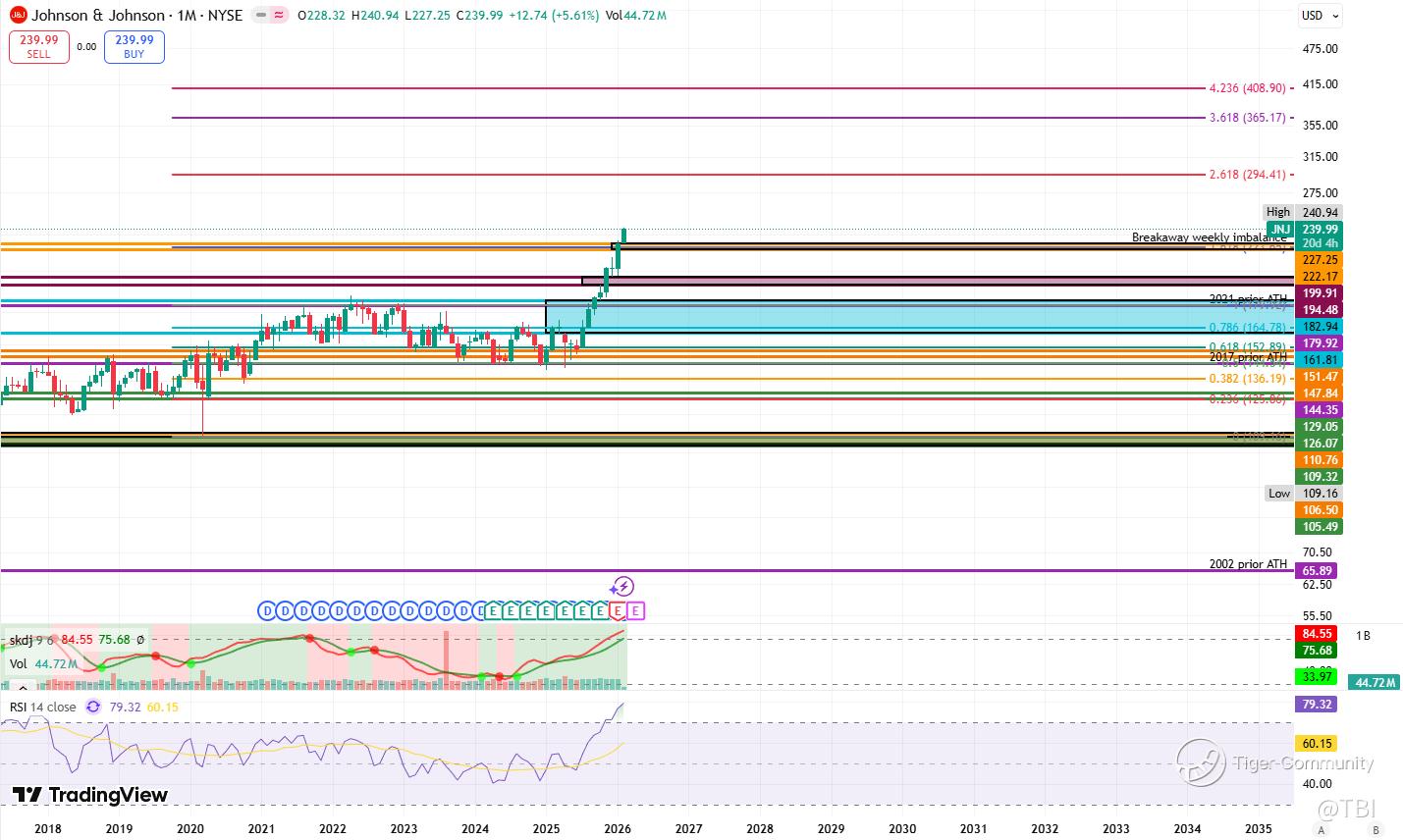Click the 2002 prior ATH label
1403x840 pixels.
click(1248, 564)
